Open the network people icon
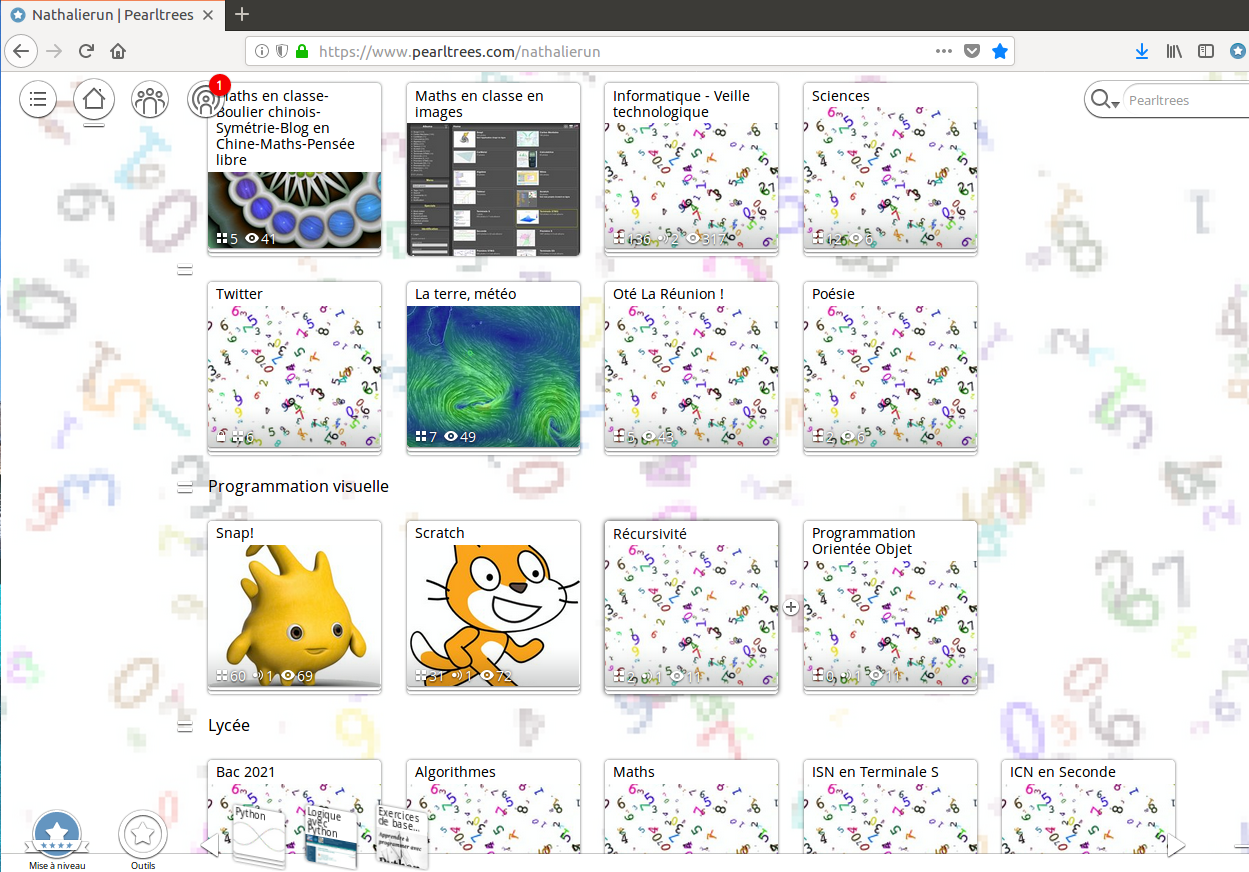 click(x=150, y=99)
